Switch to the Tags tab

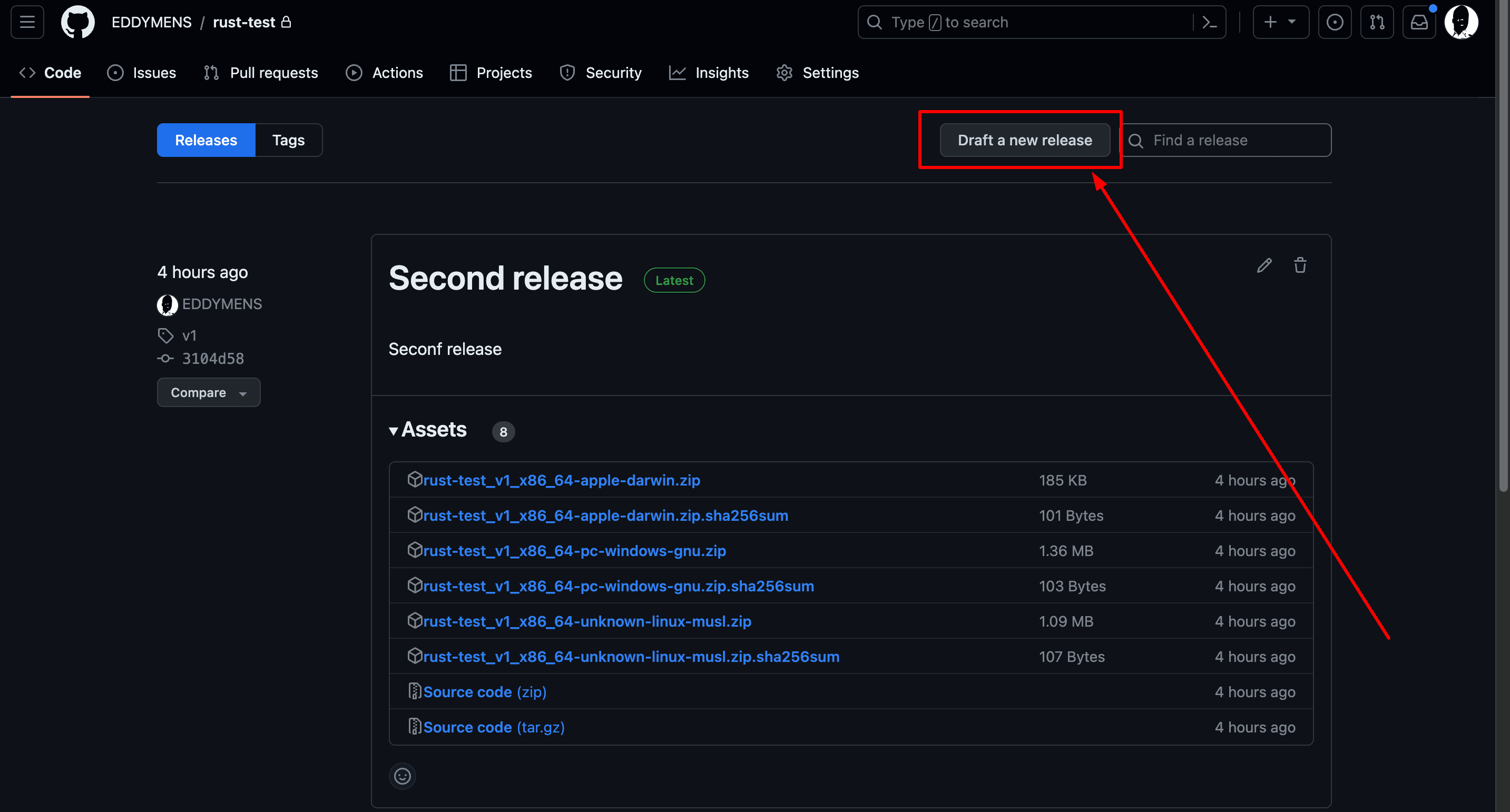click(288, 140)
